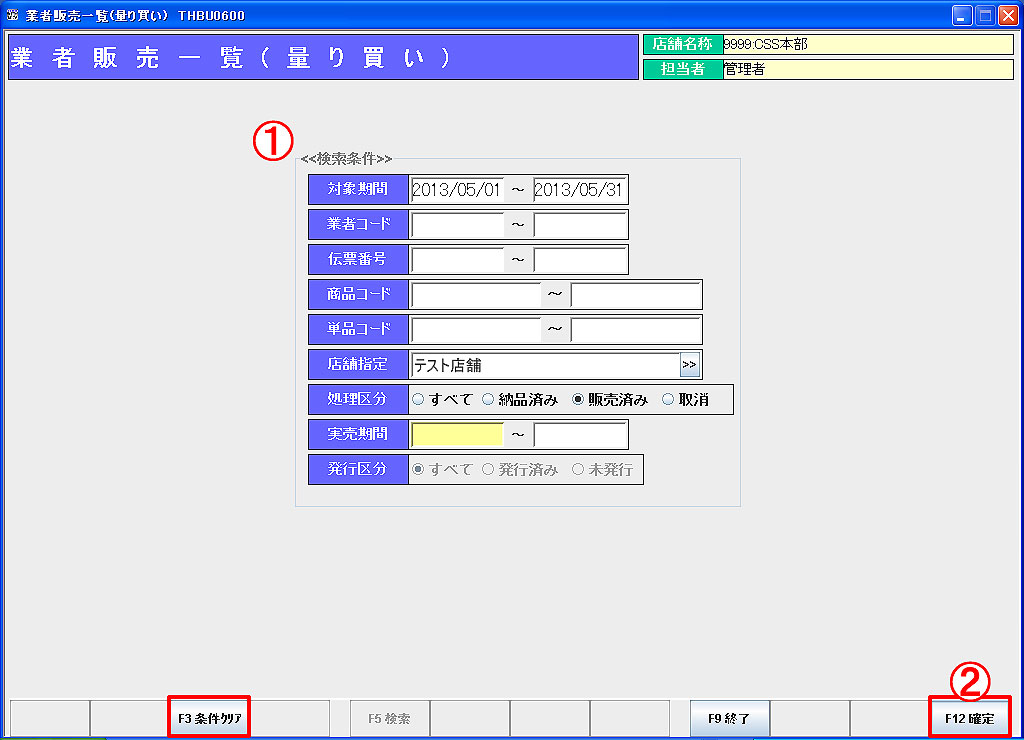The width and height of the screenshot is (1024, 740).
Task: Click the F9 終了 button
Action: [x=730, y=718]
